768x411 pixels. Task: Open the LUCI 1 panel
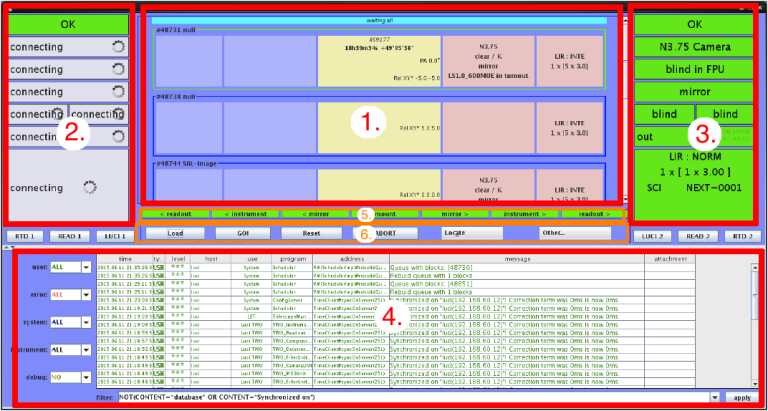pos(115,236)
